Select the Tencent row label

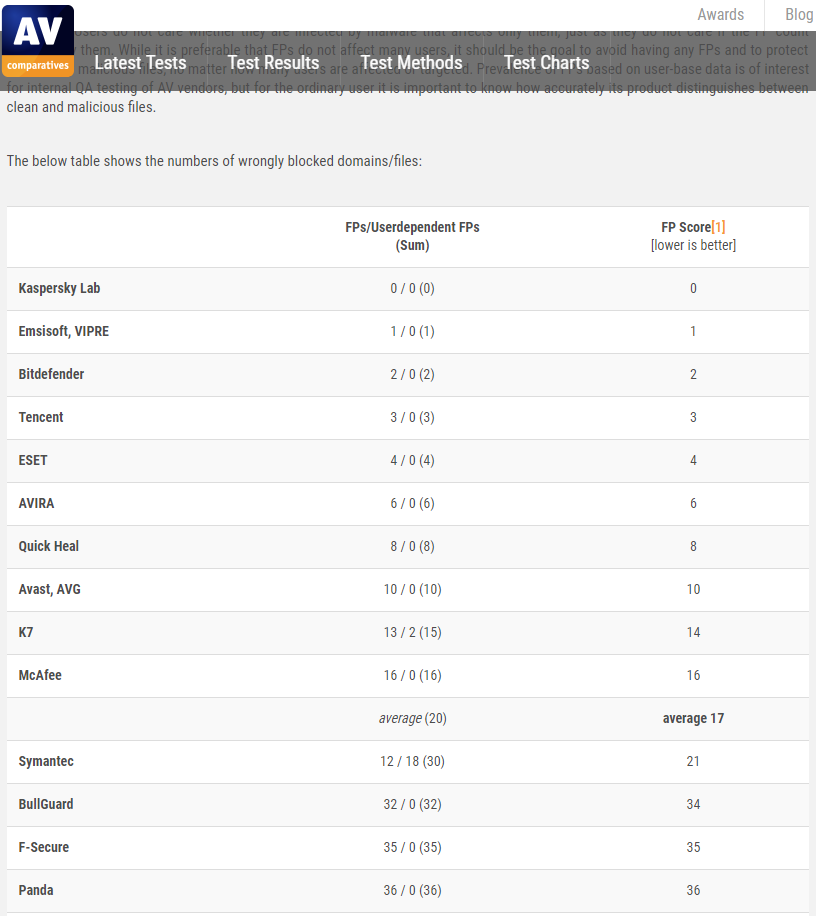tap(41, 417)
